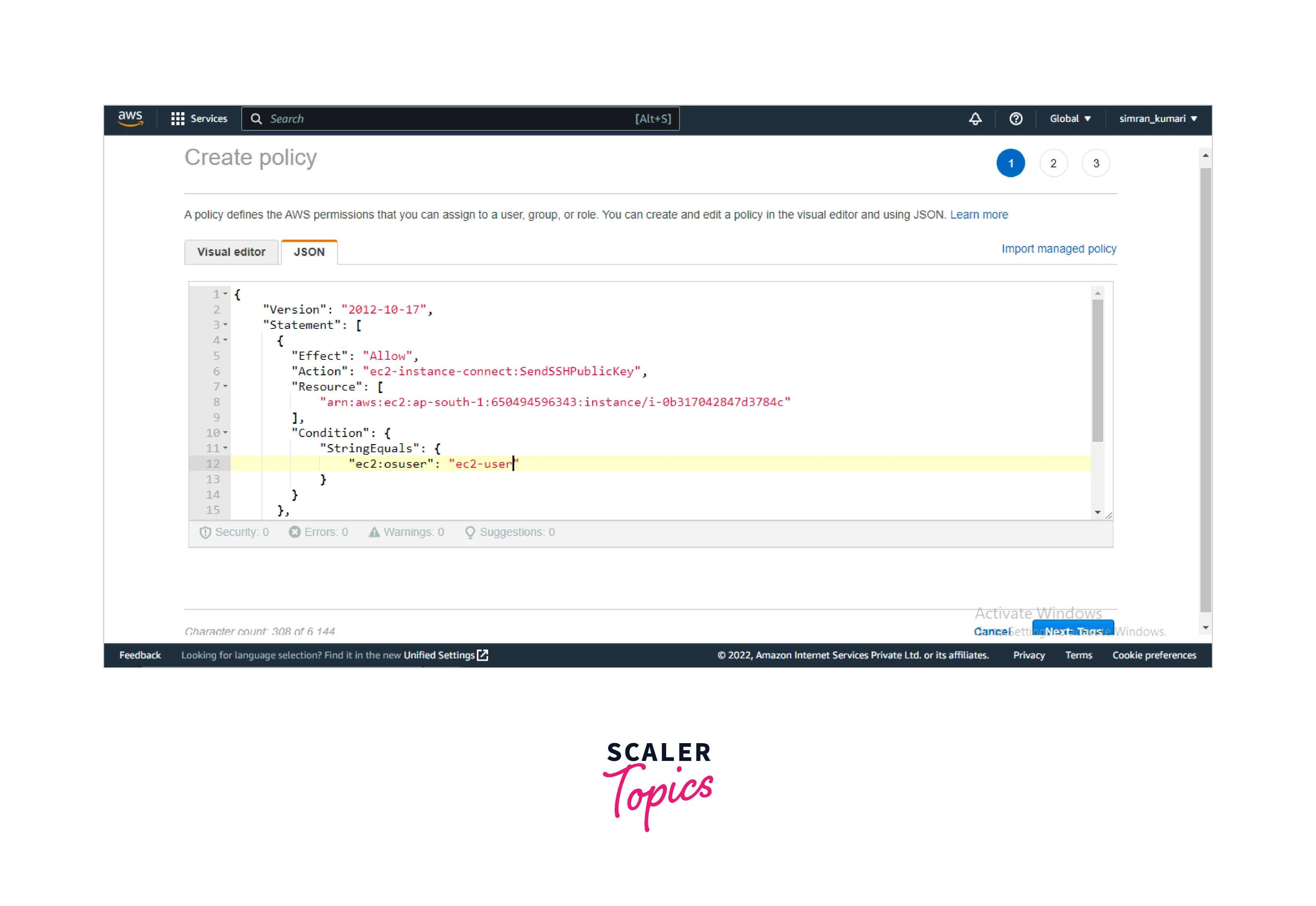The image size is (1316, 906).
Task: Open the help question mark icon
Action: [x=1016, y=119]
